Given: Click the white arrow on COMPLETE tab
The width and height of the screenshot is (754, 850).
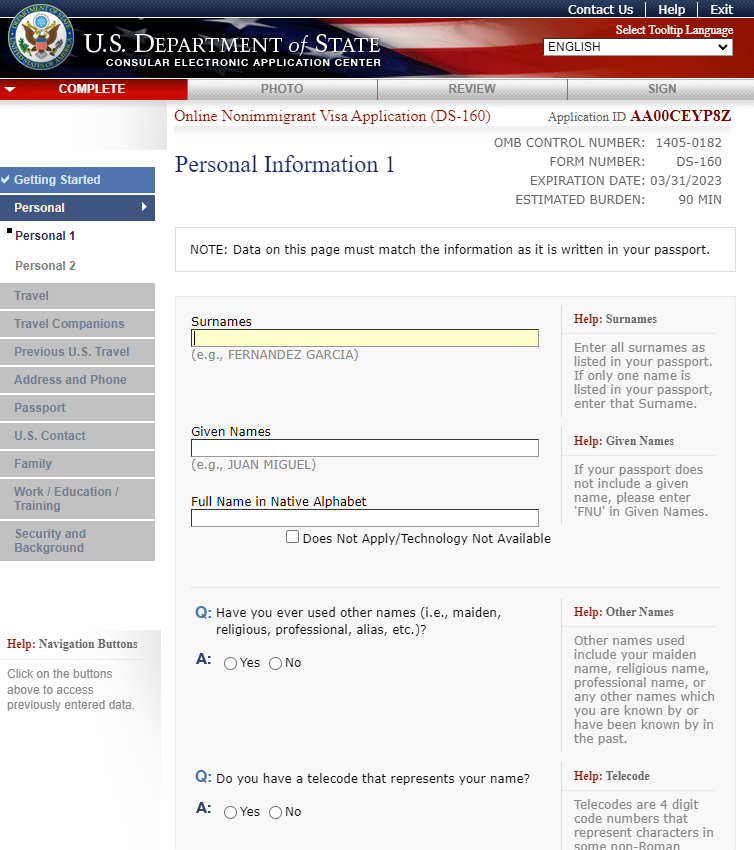Looking at the screenshot, I should [x=10, y=89].
